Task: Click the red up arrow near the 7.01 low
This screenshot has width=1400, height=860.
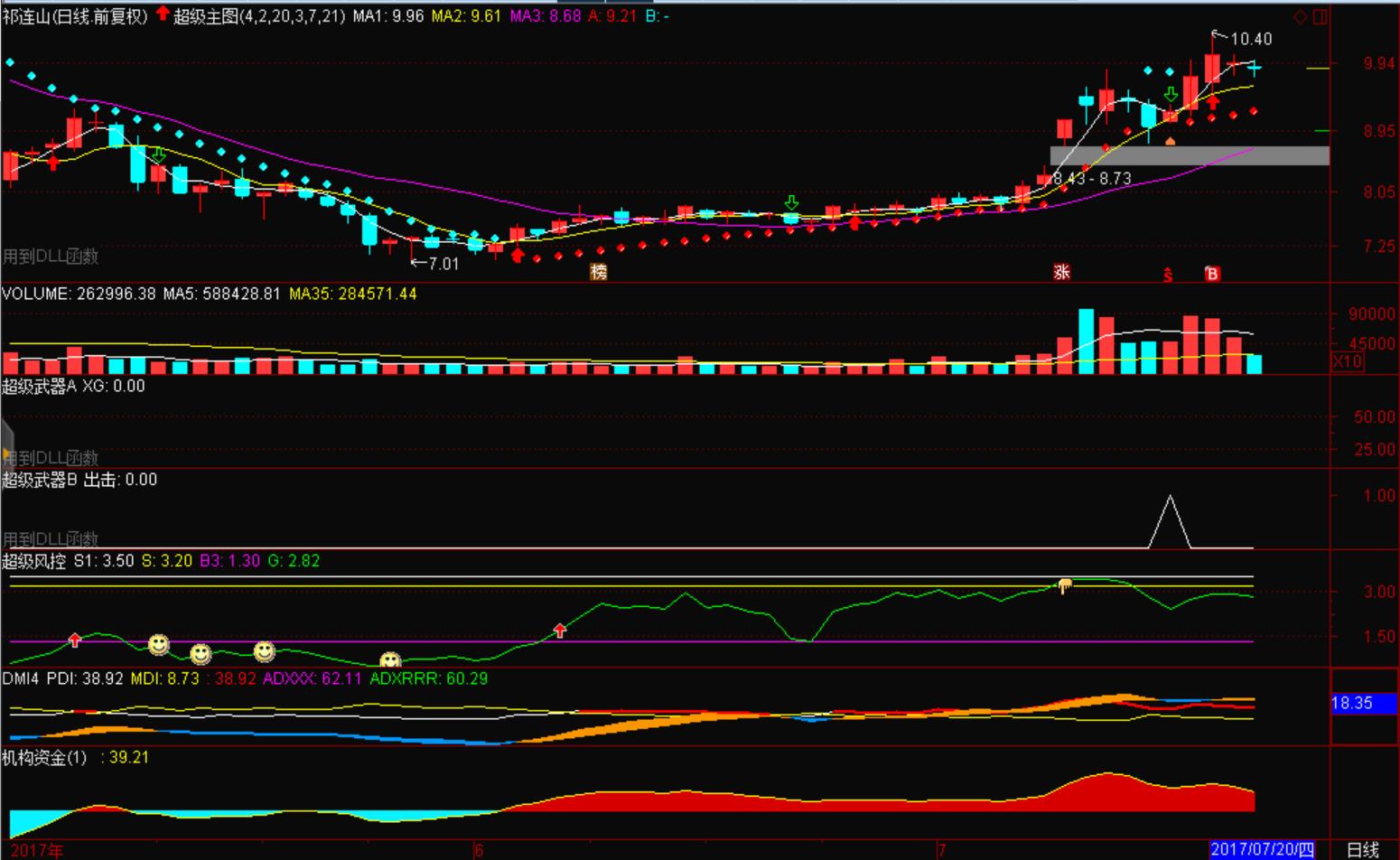Action: tap(518, 255)
